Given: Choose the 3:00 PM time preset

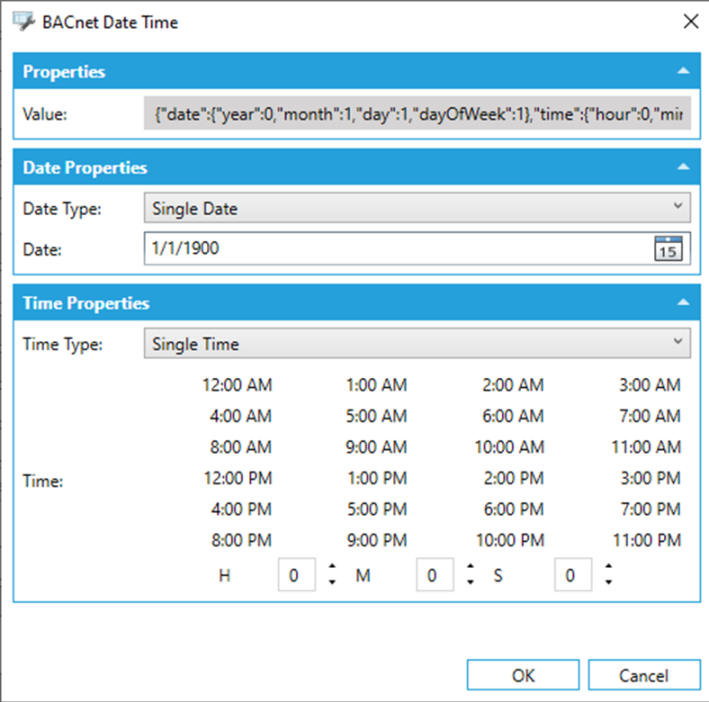Looking at the screenshot, I should [x=649, y=478].
